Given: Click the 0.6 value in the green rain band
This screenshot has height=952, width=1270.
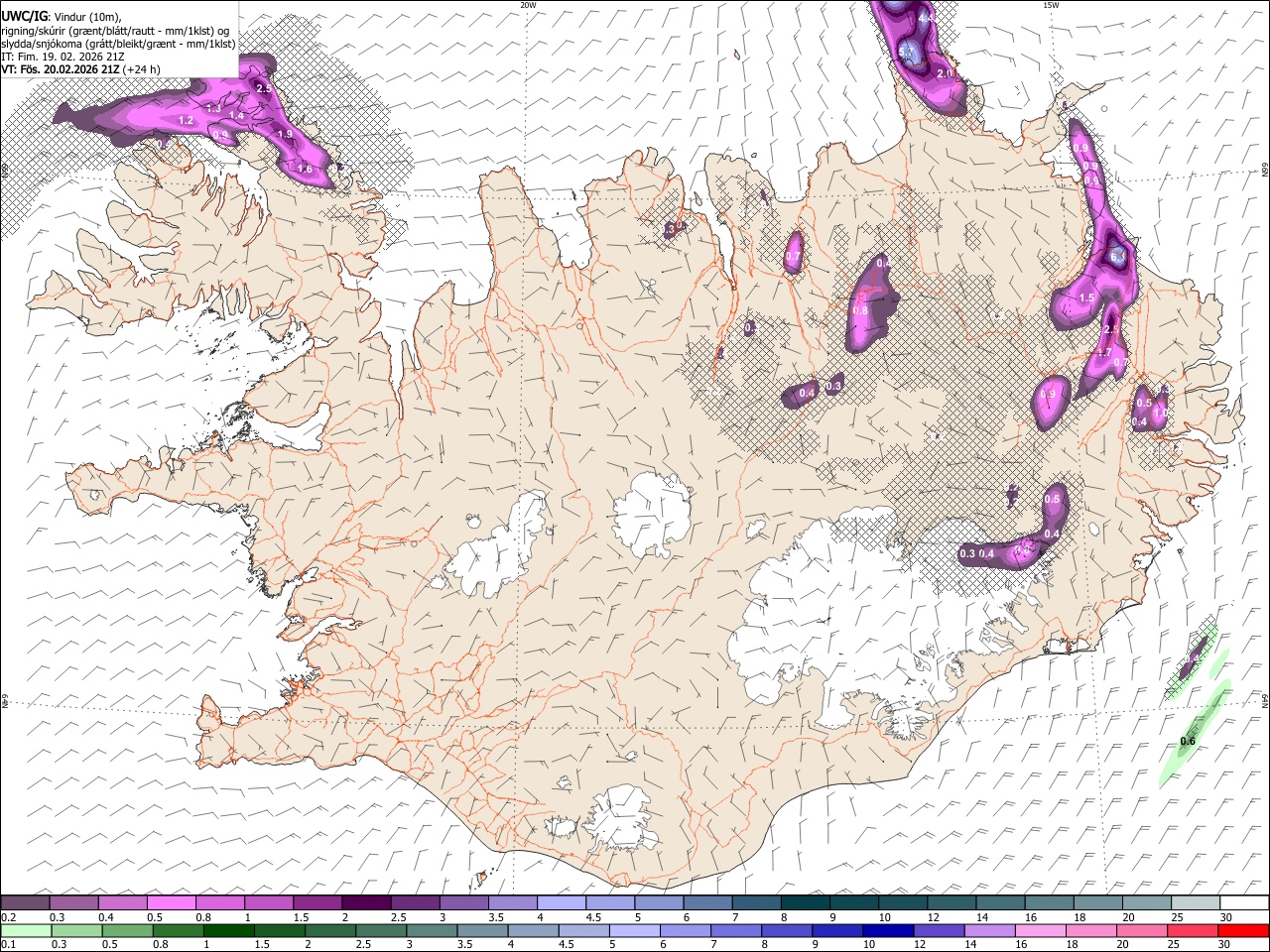Looking at the screenshot, I should point(1189,742).
